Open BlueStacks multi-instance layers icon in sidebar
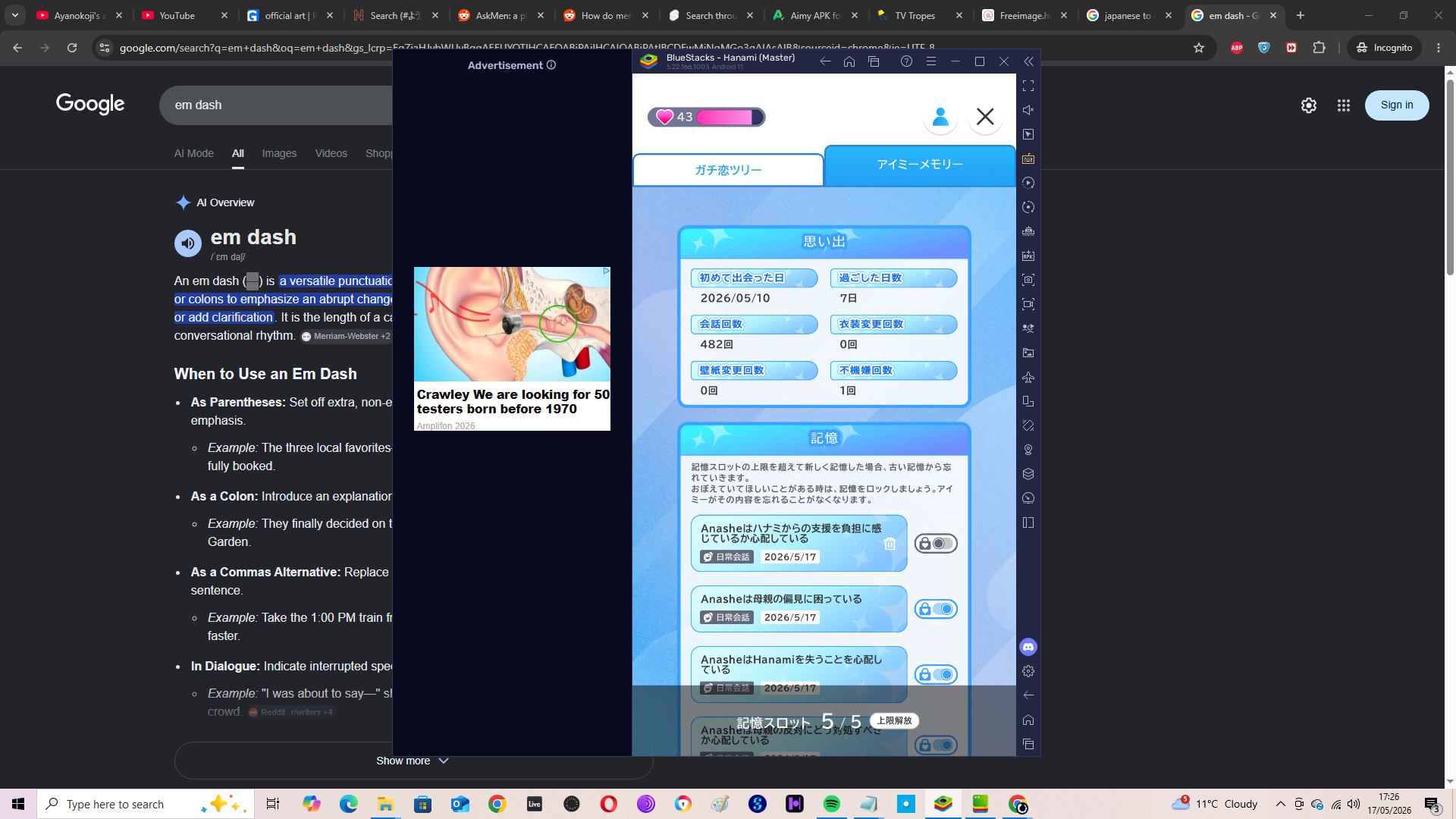1456x819 pixels. point(1028,474)
